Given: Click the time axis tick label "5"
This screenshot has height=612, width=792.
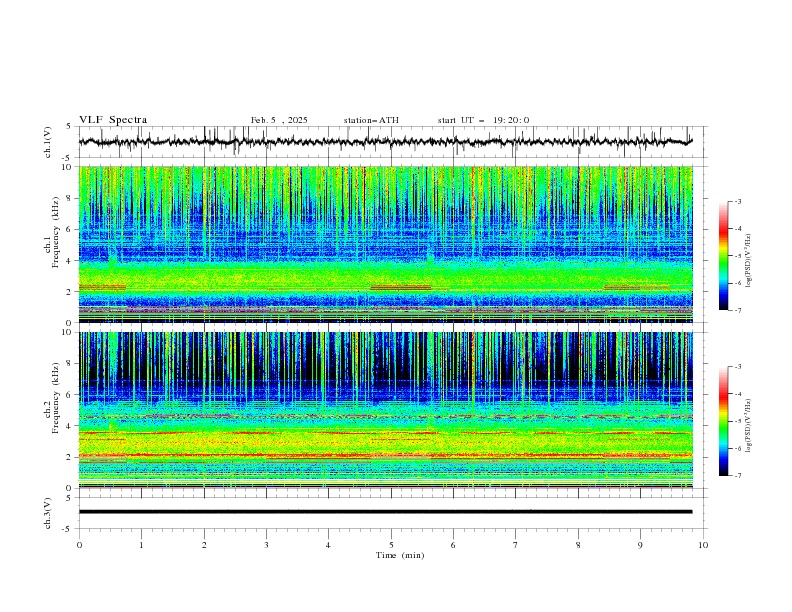Looking at the screenshot, I should (391, 545).
